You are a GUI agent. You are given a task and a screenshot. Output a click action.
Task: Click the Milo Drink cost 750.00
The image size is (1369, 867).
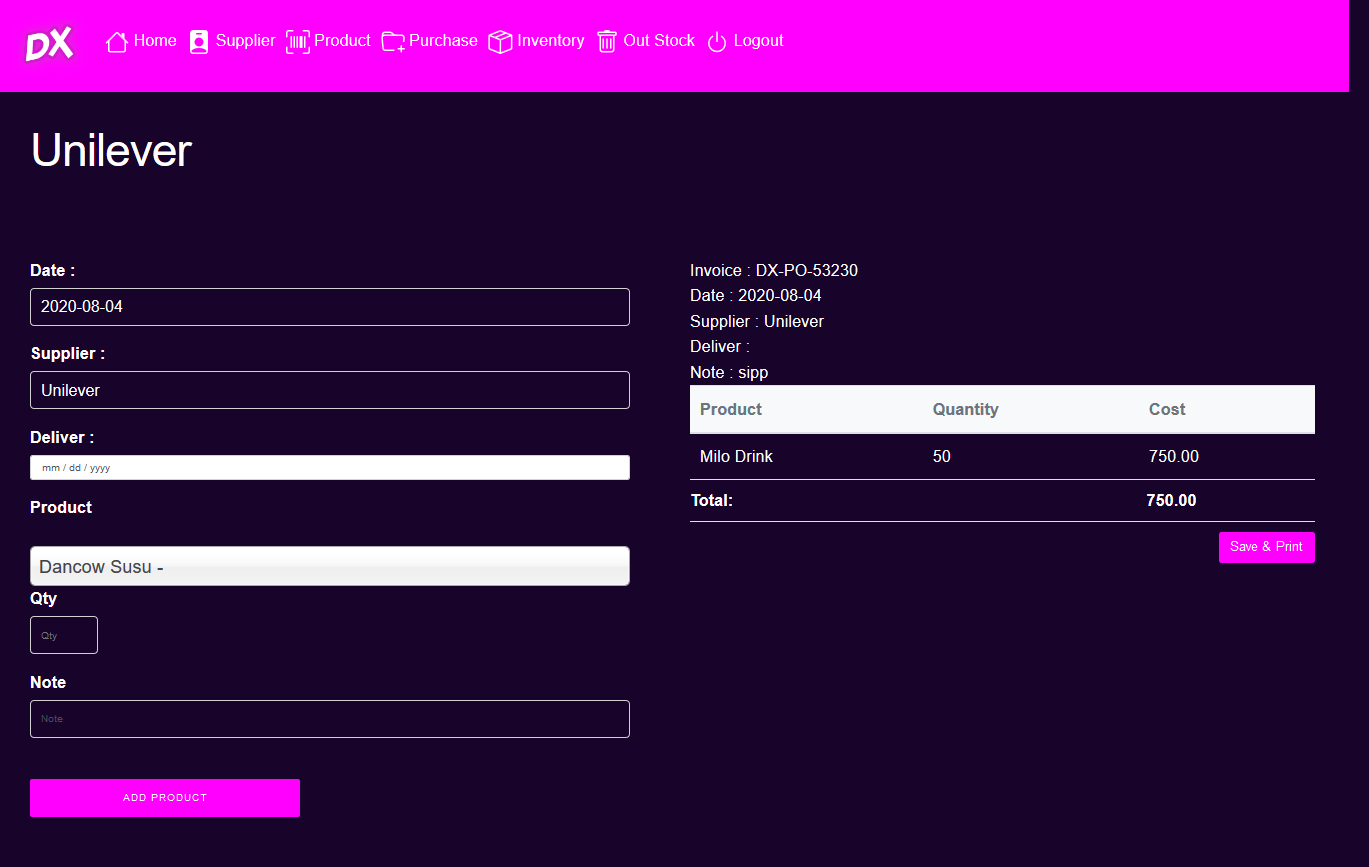pos(1174,457)
